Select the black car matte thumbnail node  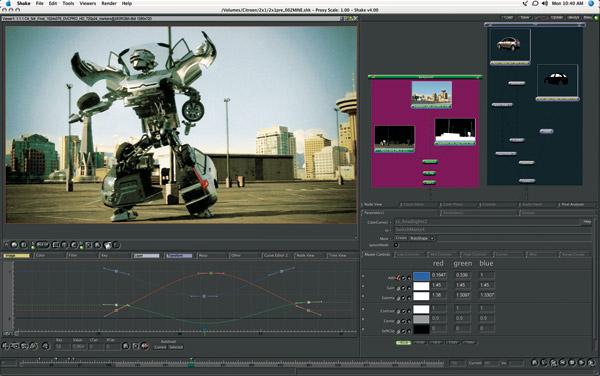click(557, 80)
